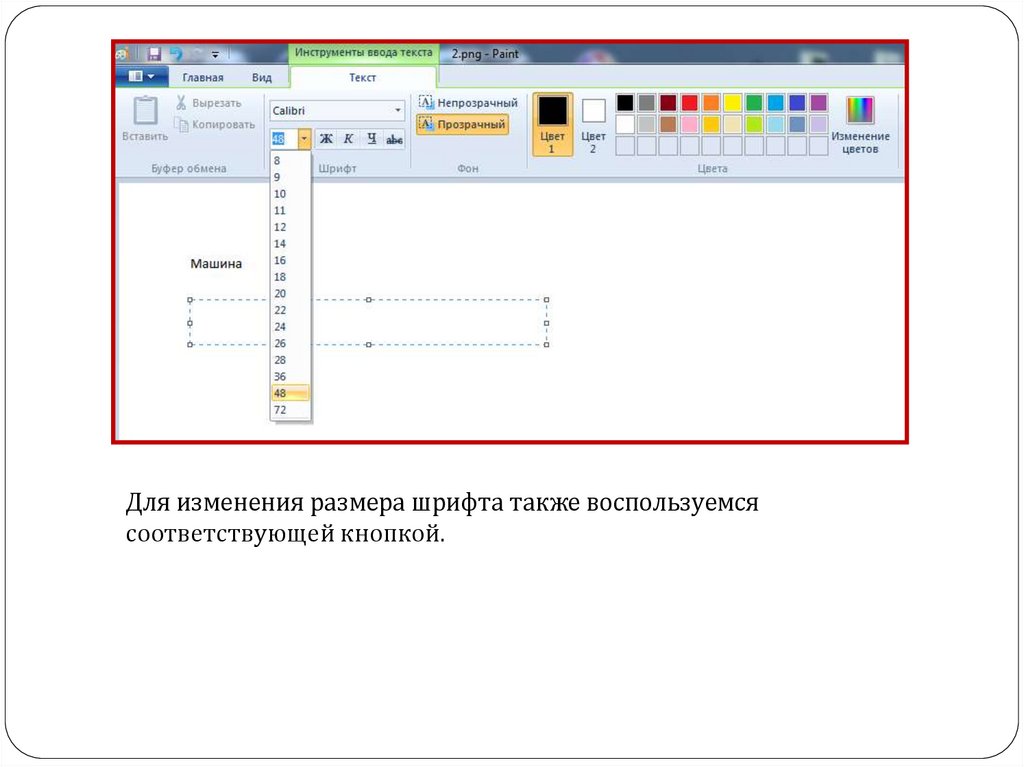Pick the yellow color swatch

732,103
